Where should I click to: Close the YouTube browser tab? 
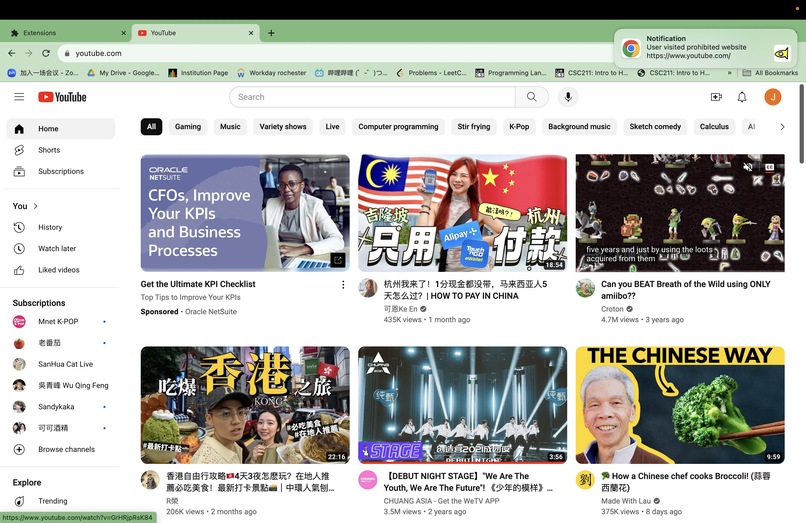251,33
